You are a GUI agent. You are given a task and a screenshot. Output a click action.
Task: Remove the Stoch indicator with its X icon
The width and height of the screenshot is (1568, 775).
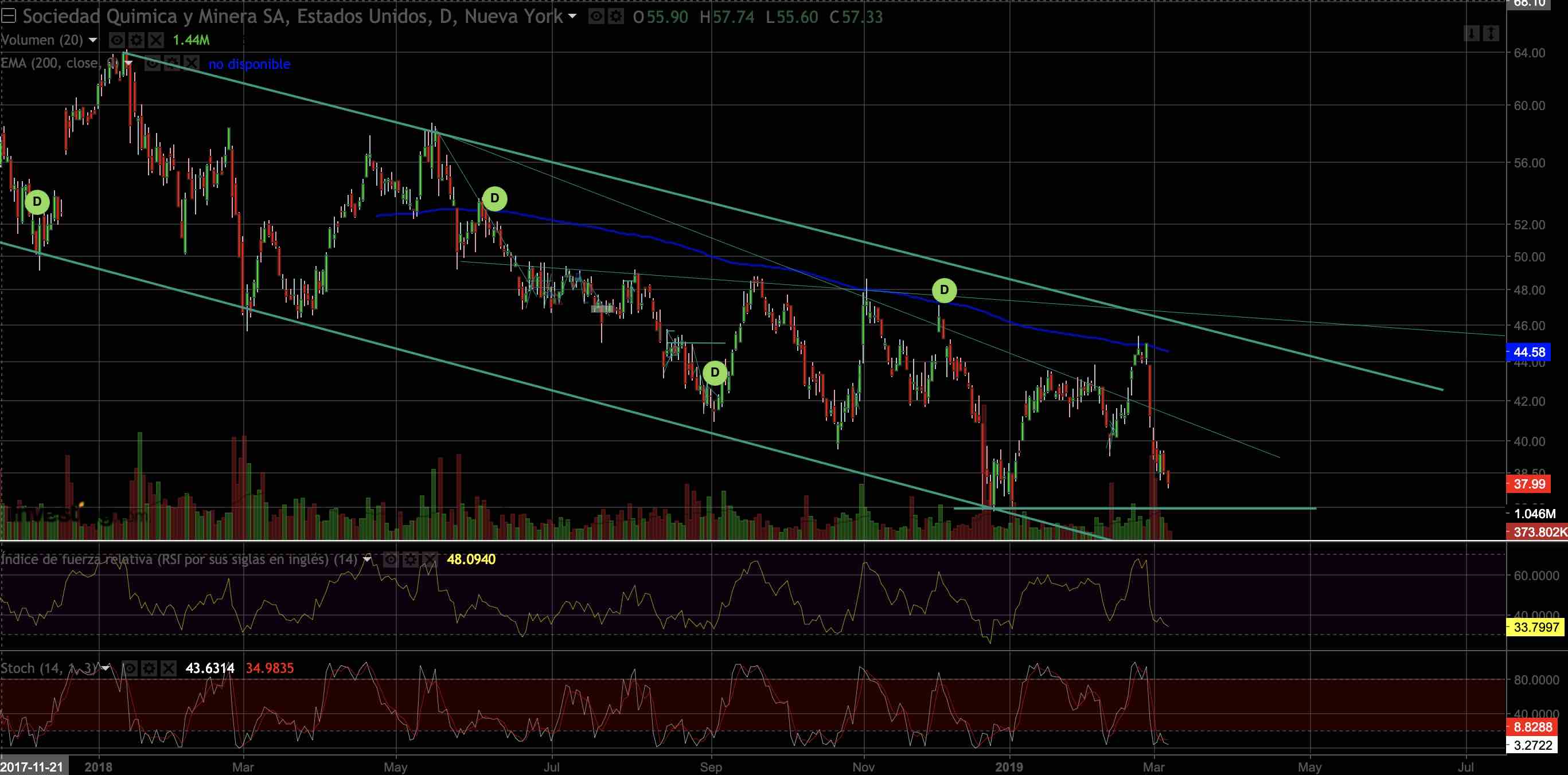point(169,668)
